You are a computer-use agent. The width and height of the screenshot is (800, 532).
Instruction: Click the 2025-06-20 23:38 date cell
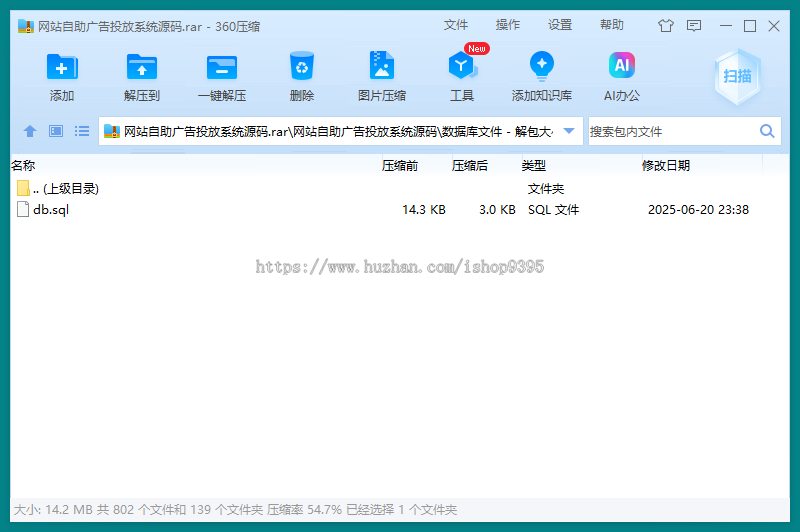pyautogui.click(x=698, y=210)
